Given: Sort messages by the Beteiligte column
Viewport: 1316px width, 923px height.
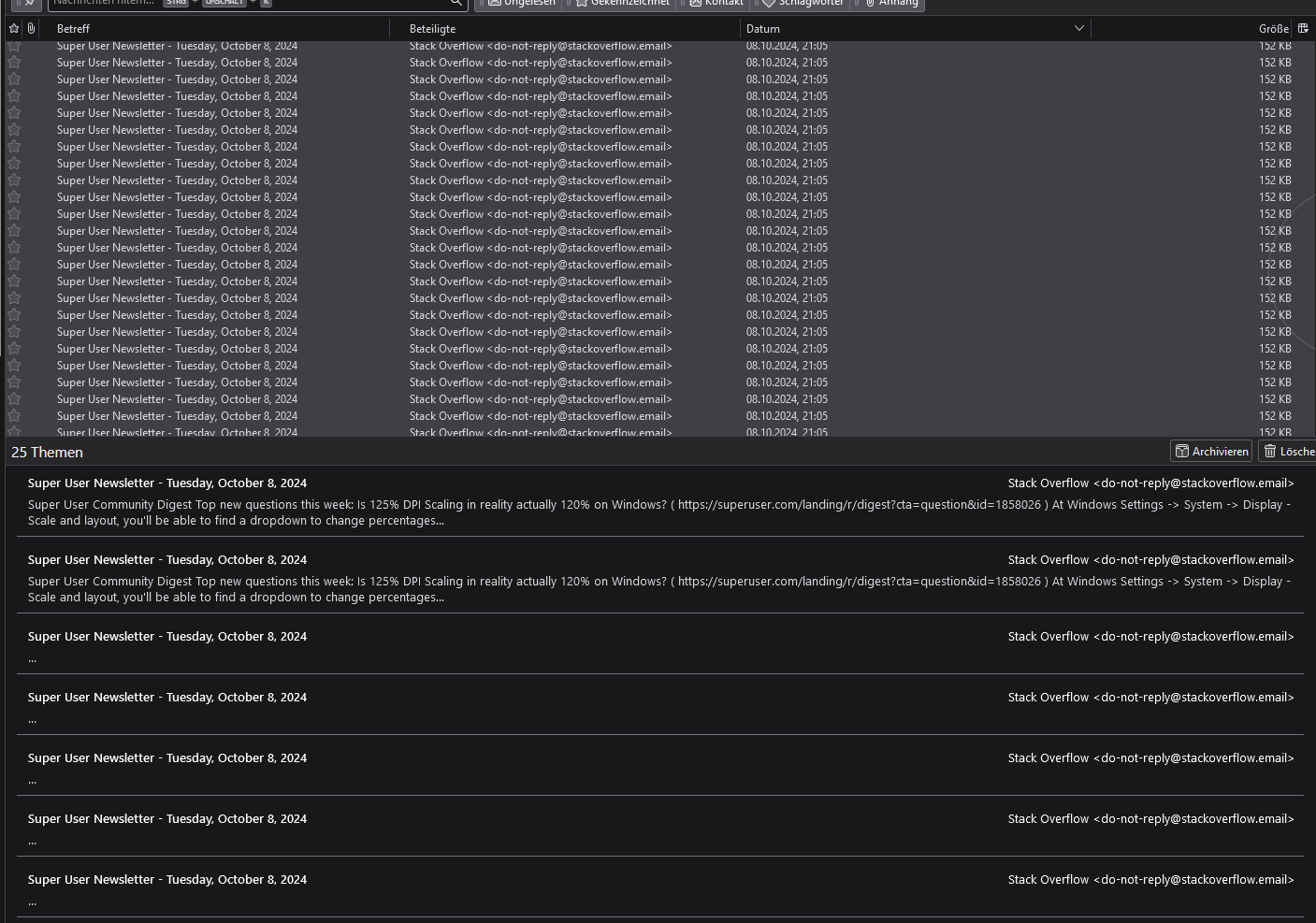Looking at the screenshot, I should (565, 29).
